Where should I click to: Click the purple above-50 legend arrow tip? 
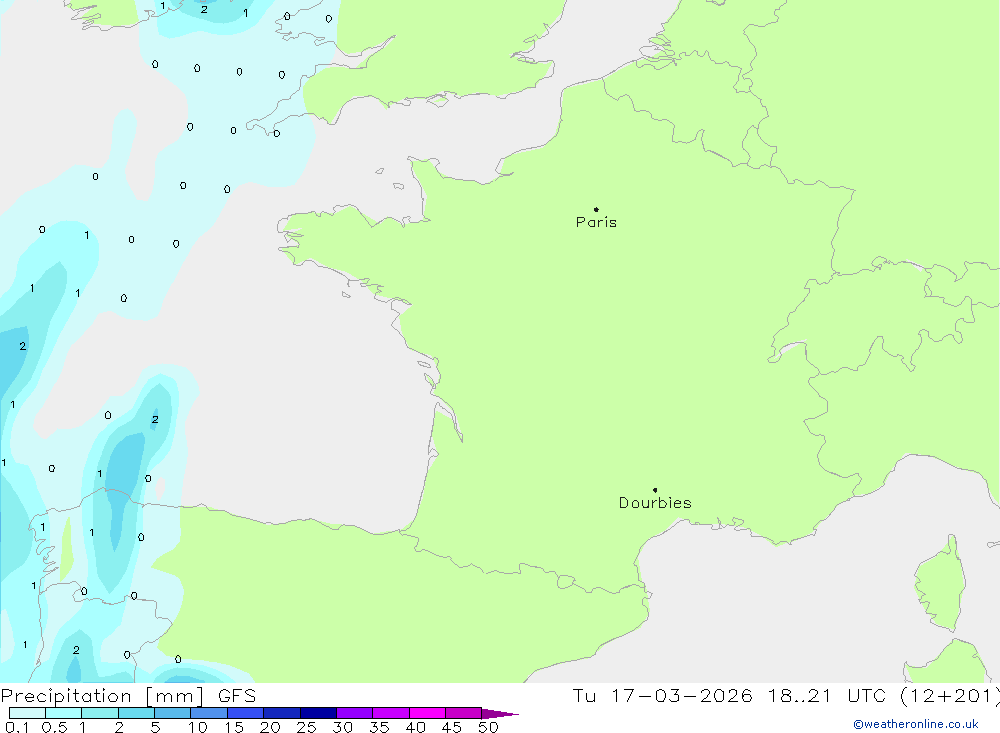tap(500, 713)
